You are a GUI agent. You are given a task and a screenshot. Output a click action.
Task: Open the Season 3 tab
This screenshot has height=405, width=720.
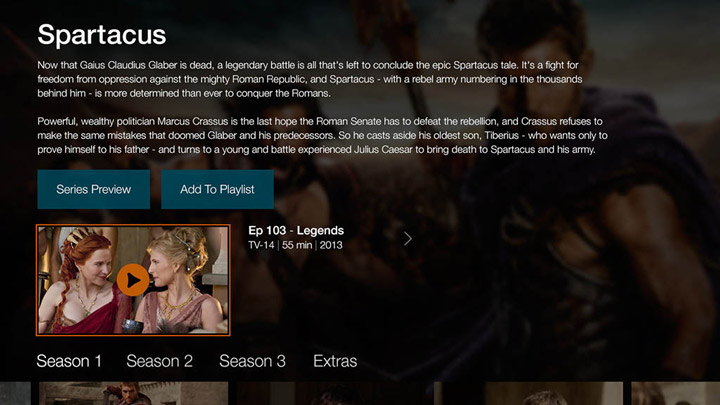click(x=252, y=361)
